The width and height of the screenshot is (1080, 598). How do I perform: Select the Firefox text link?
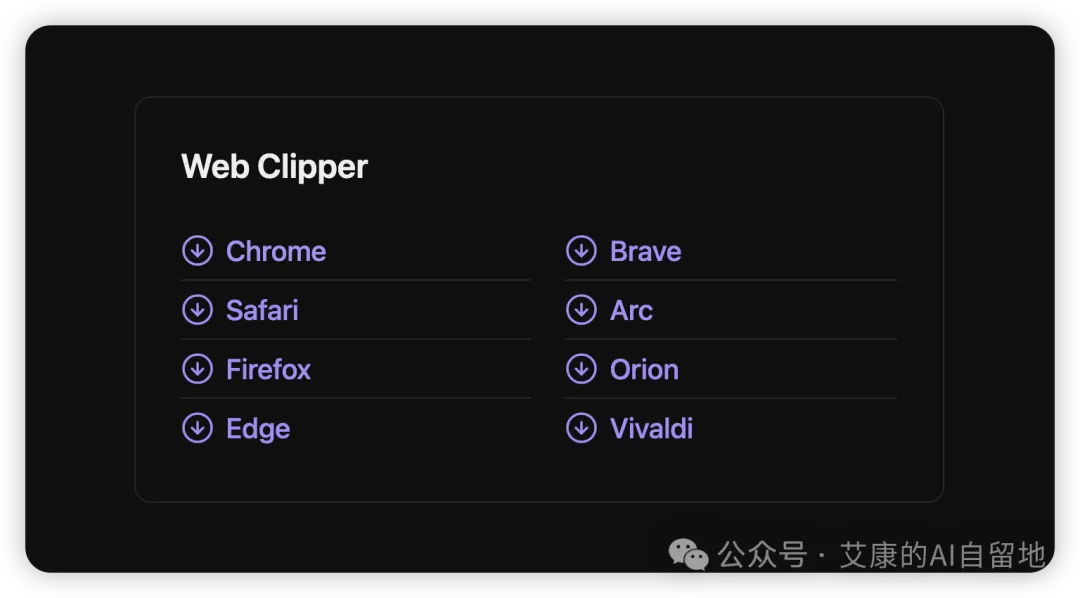coord(268,369)
